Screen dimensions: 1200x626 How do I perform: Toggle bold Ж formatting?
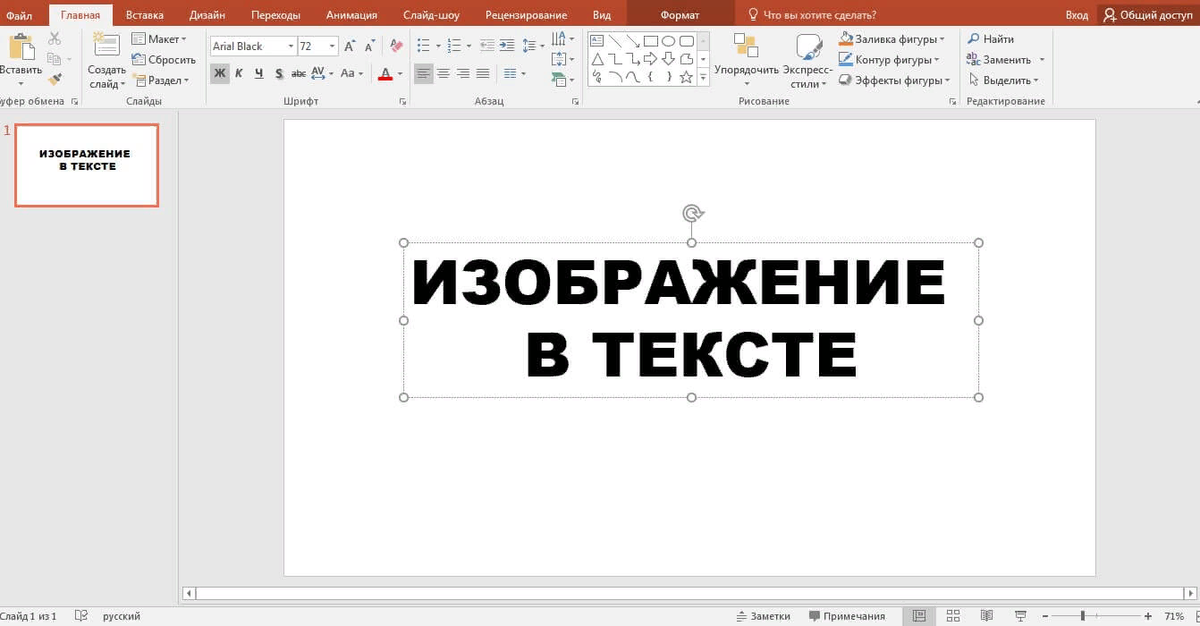click(x=219, y=73)
